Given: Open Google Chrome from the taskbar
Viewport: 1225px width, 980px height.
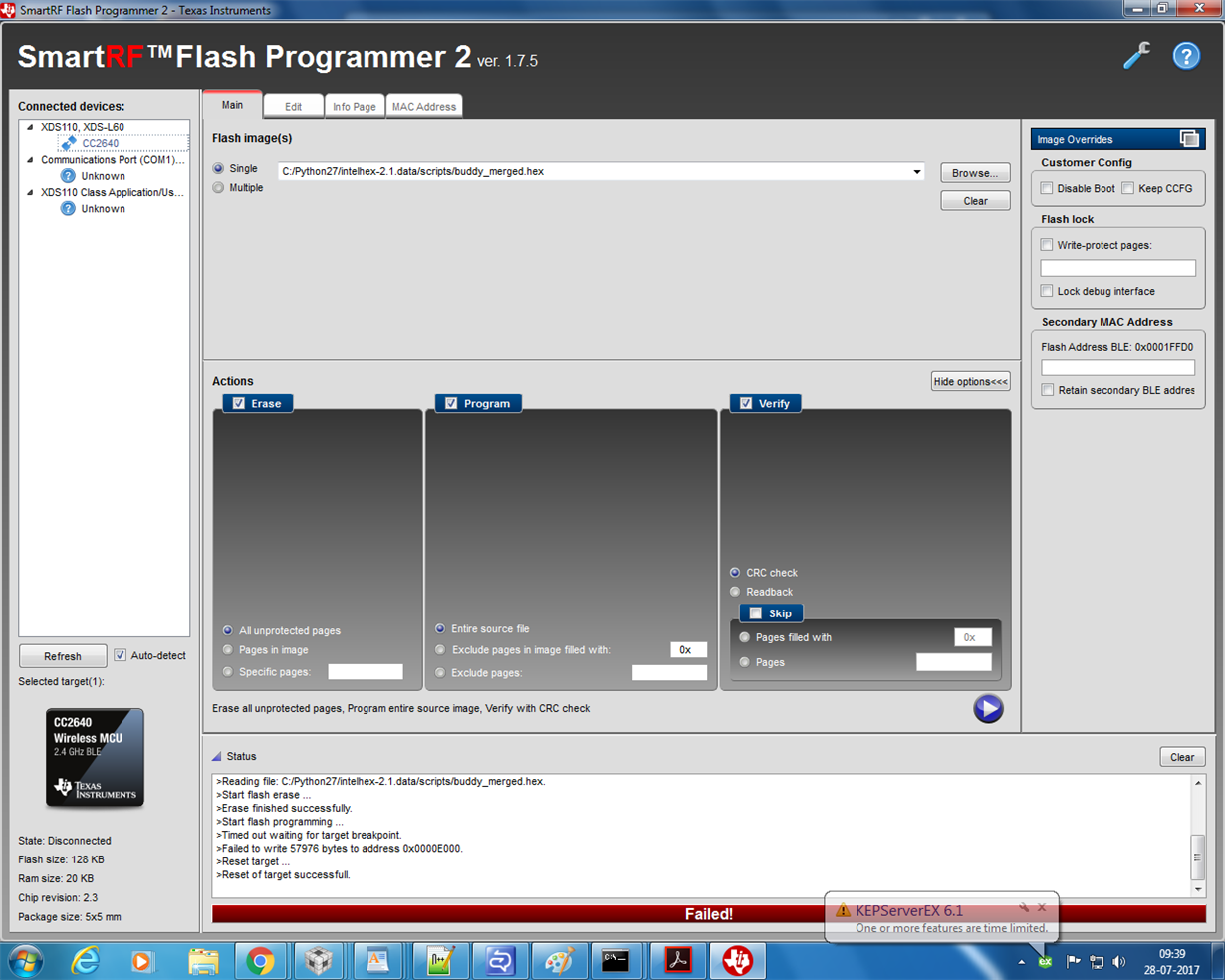Looking at the screenshot, I should [260, 961].
